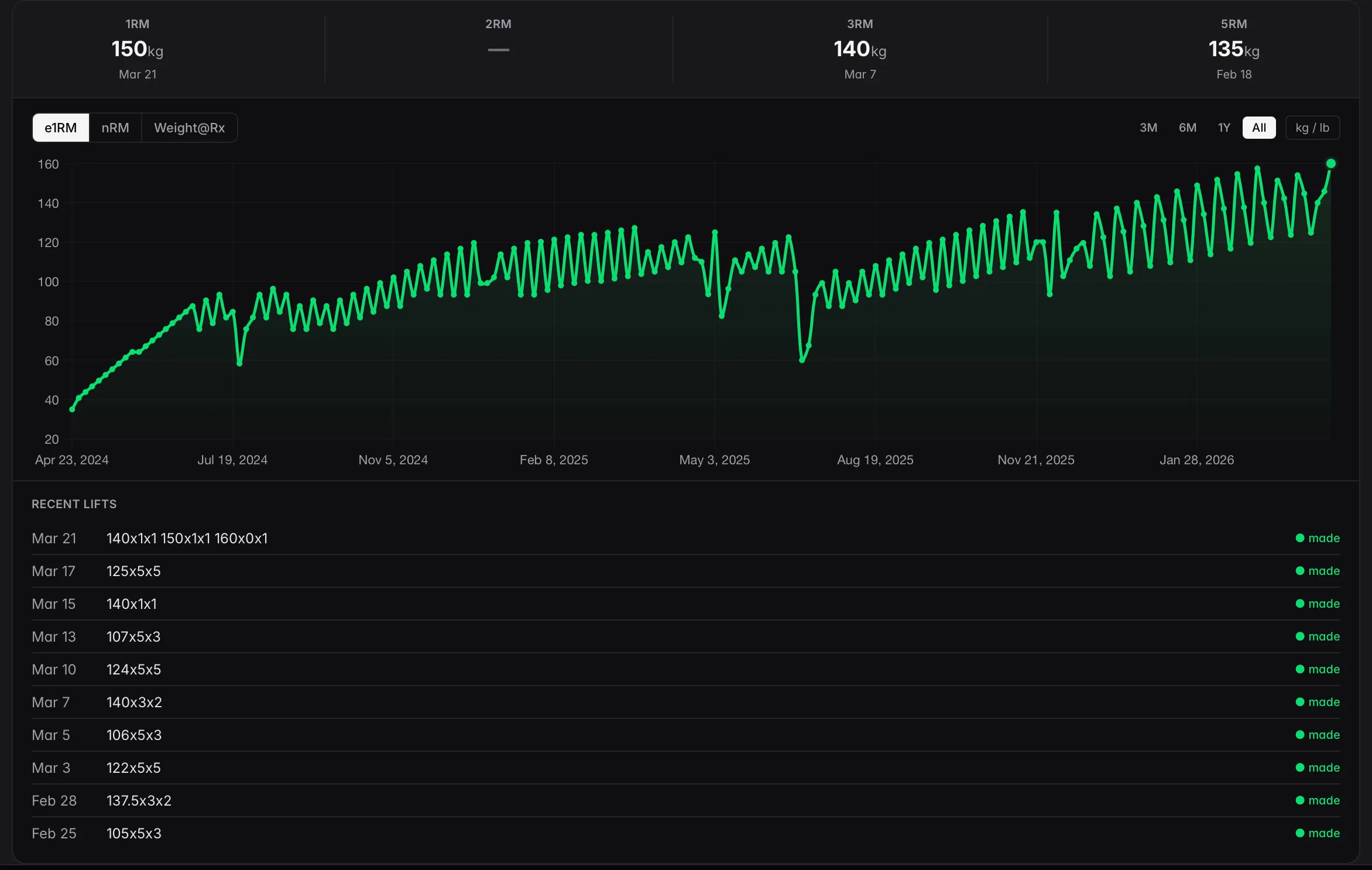Click the latest data point on the chart
The image size is (1372, 870).
point(1332,164)
